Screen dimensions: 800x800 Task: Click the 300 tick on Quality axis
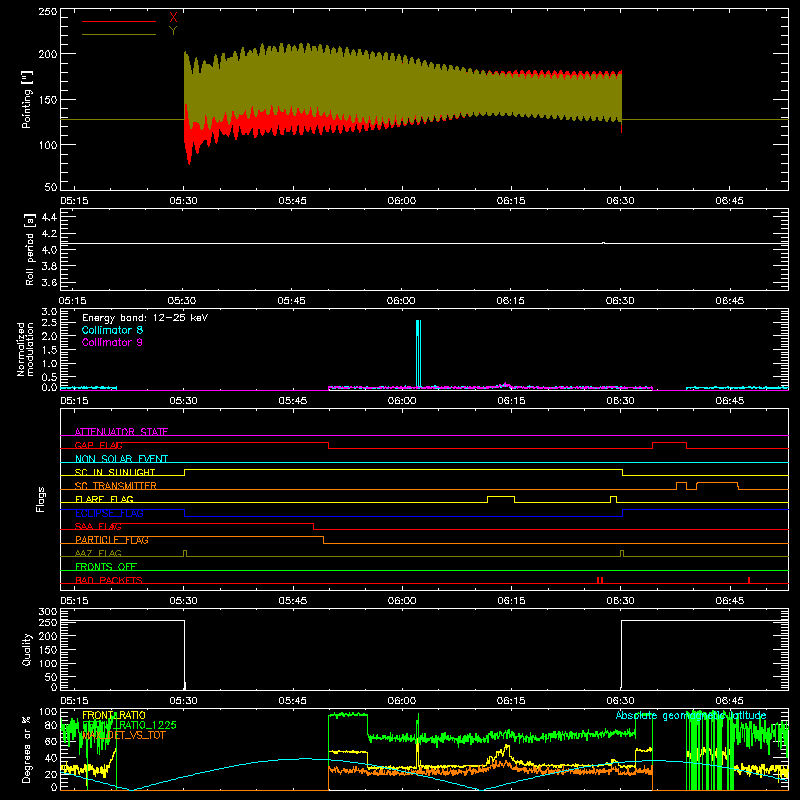(48, 611)
